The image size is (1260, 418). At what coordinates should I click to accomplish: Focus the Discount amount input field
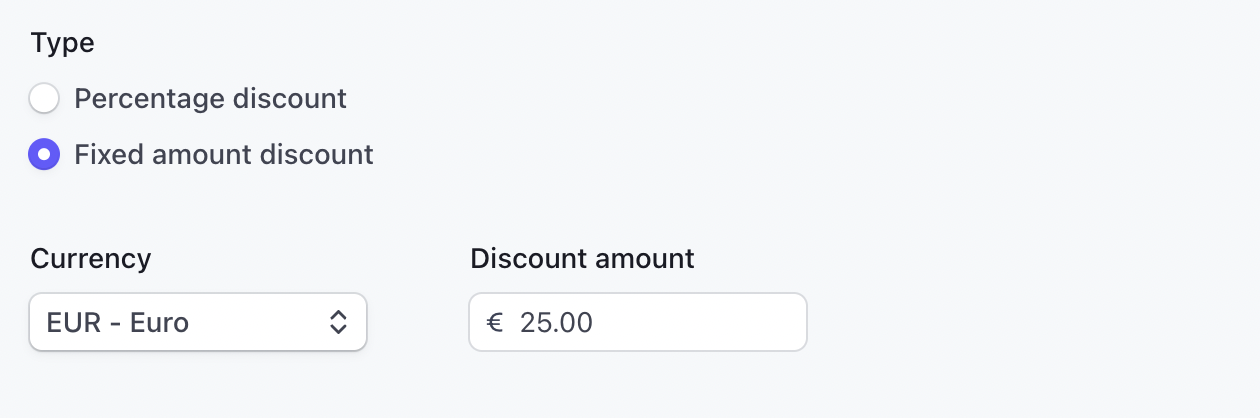point(638,322)
